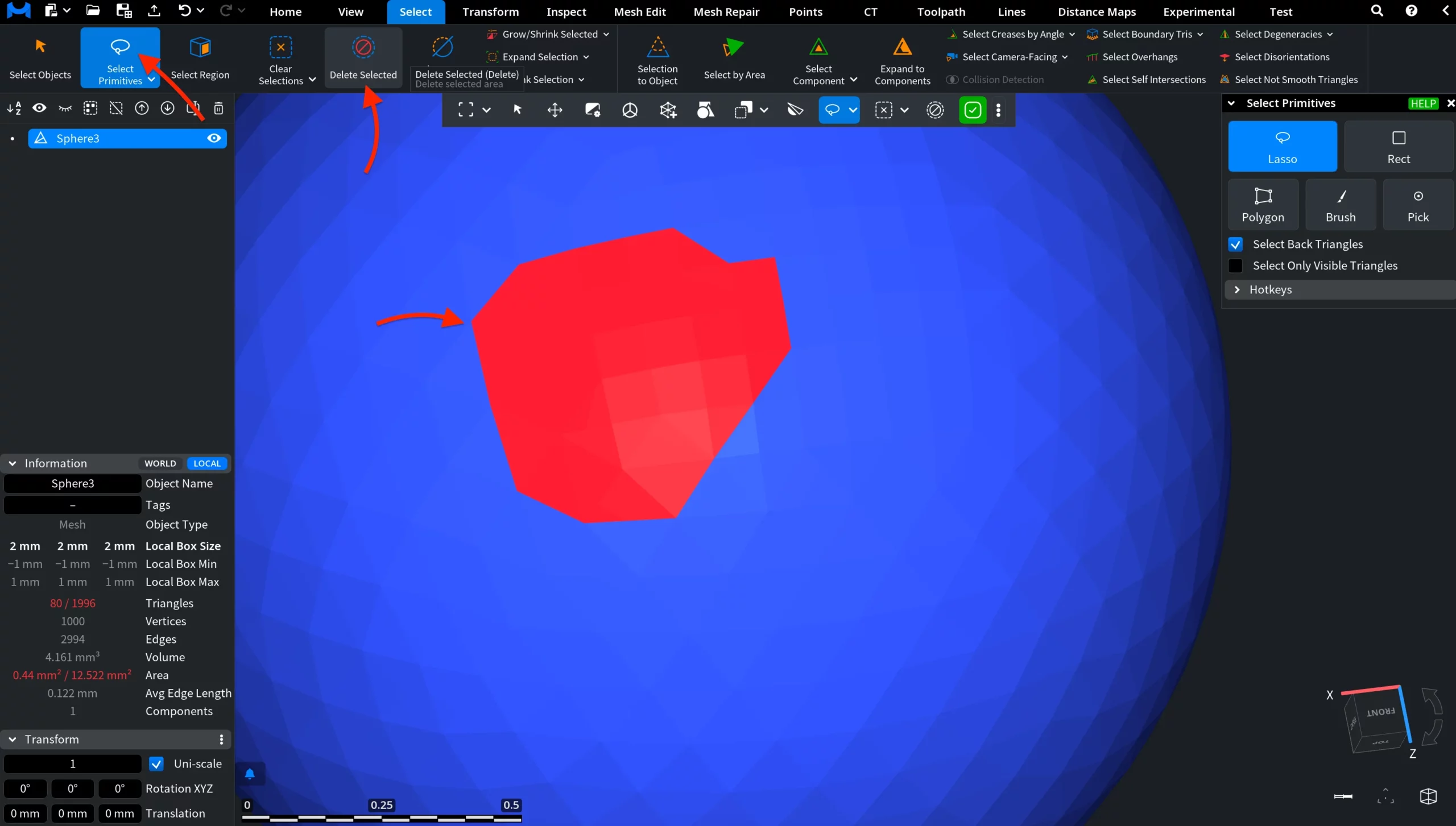Click the three-dot menu in viewport toolbar
Viewport: 1456px width, 826px height.
[x=999, y=110]
